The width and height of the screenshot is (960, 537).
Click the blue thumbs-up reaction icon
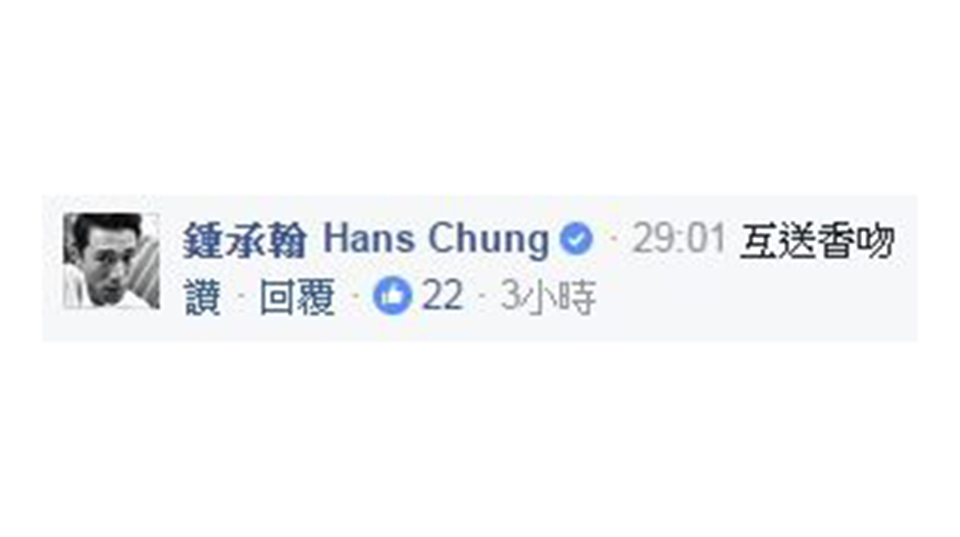(x=392, y=296)
